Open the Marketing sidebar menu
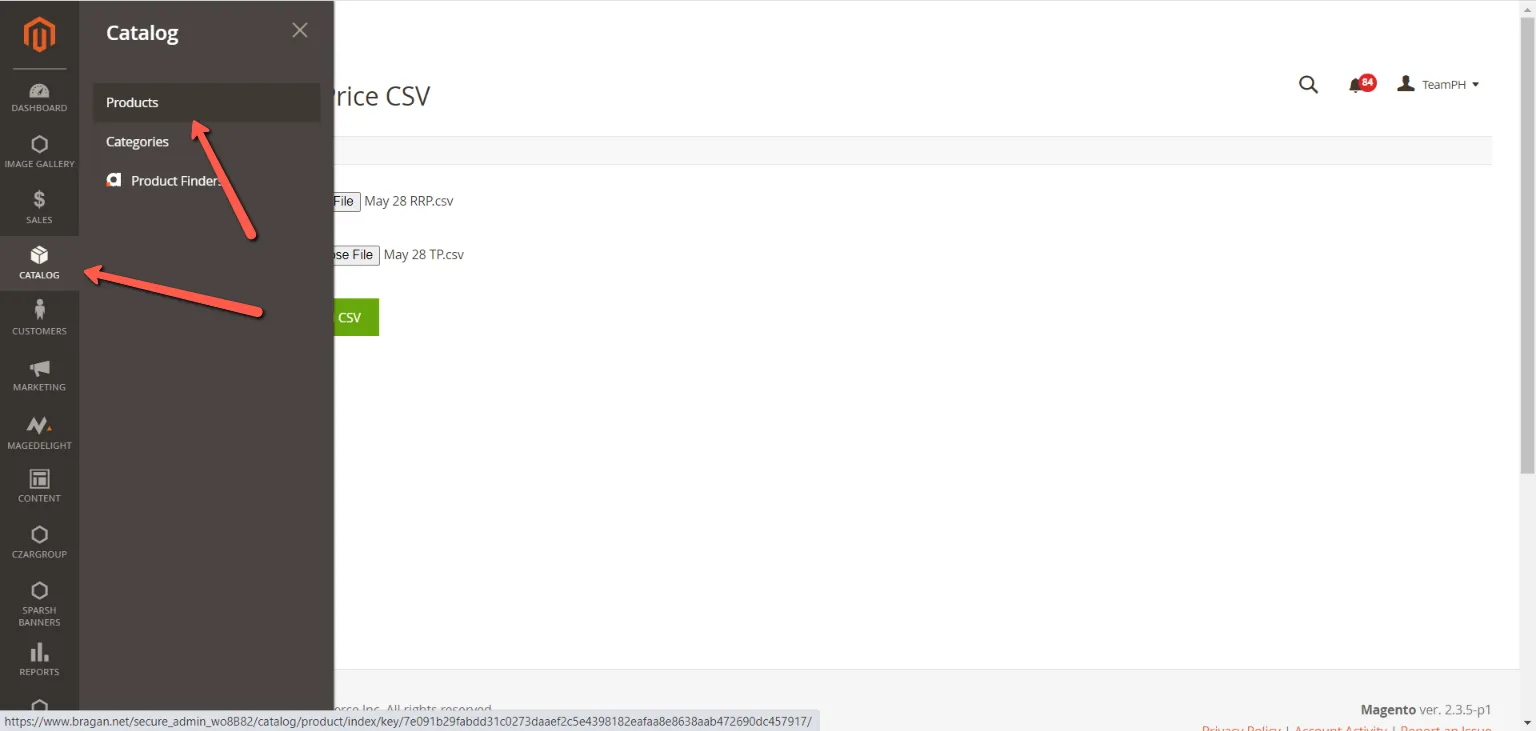The image size is (1536, 731). click(x=39, y=375)
